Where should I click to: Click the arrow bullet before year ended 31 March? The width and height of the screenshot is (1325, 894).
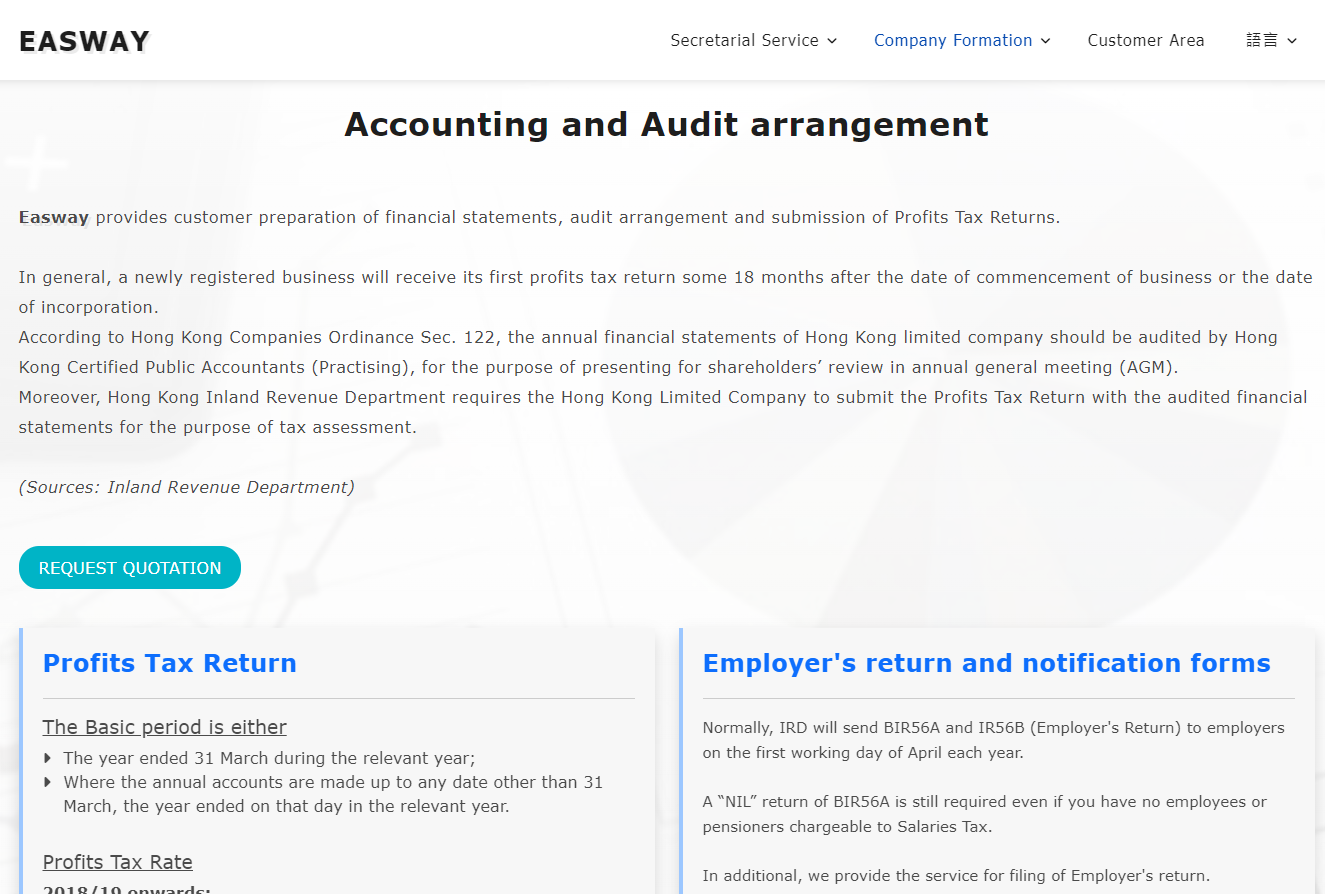click(x=48, y=758)
